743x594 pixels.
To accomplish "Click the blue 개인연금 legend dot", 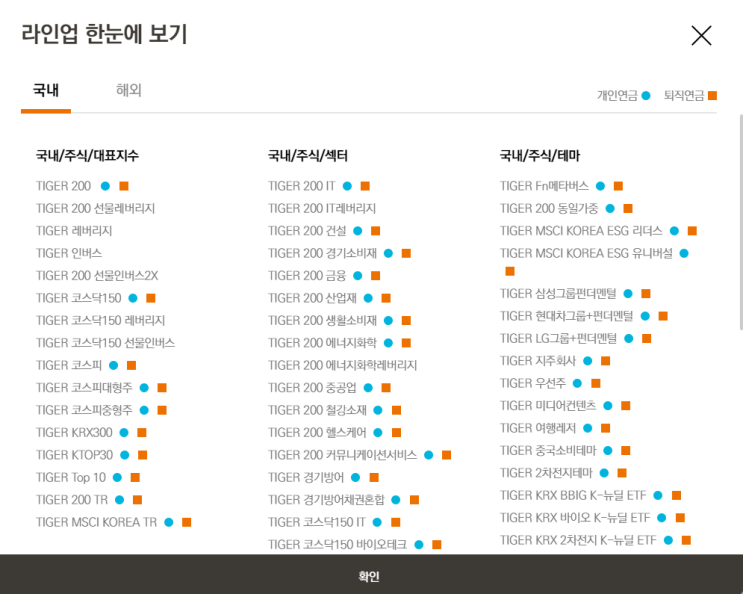I will (x=646, y=96).
